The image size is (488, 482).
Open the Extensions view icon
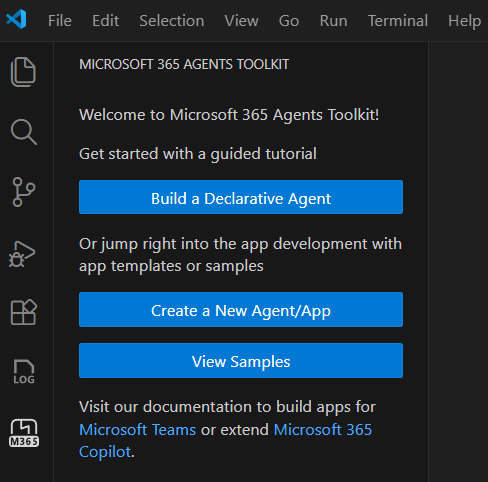[x=24, y=312]
